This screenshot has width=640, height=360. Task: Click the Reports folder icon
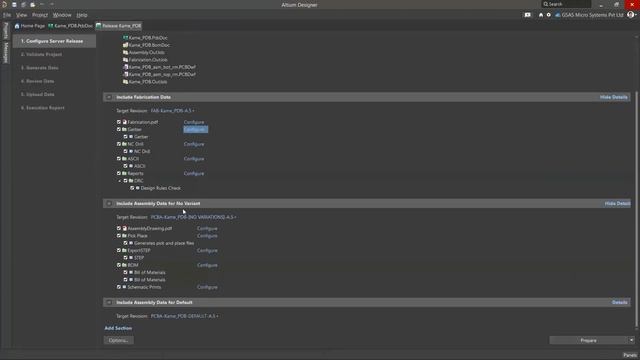[x=124, y=173]
